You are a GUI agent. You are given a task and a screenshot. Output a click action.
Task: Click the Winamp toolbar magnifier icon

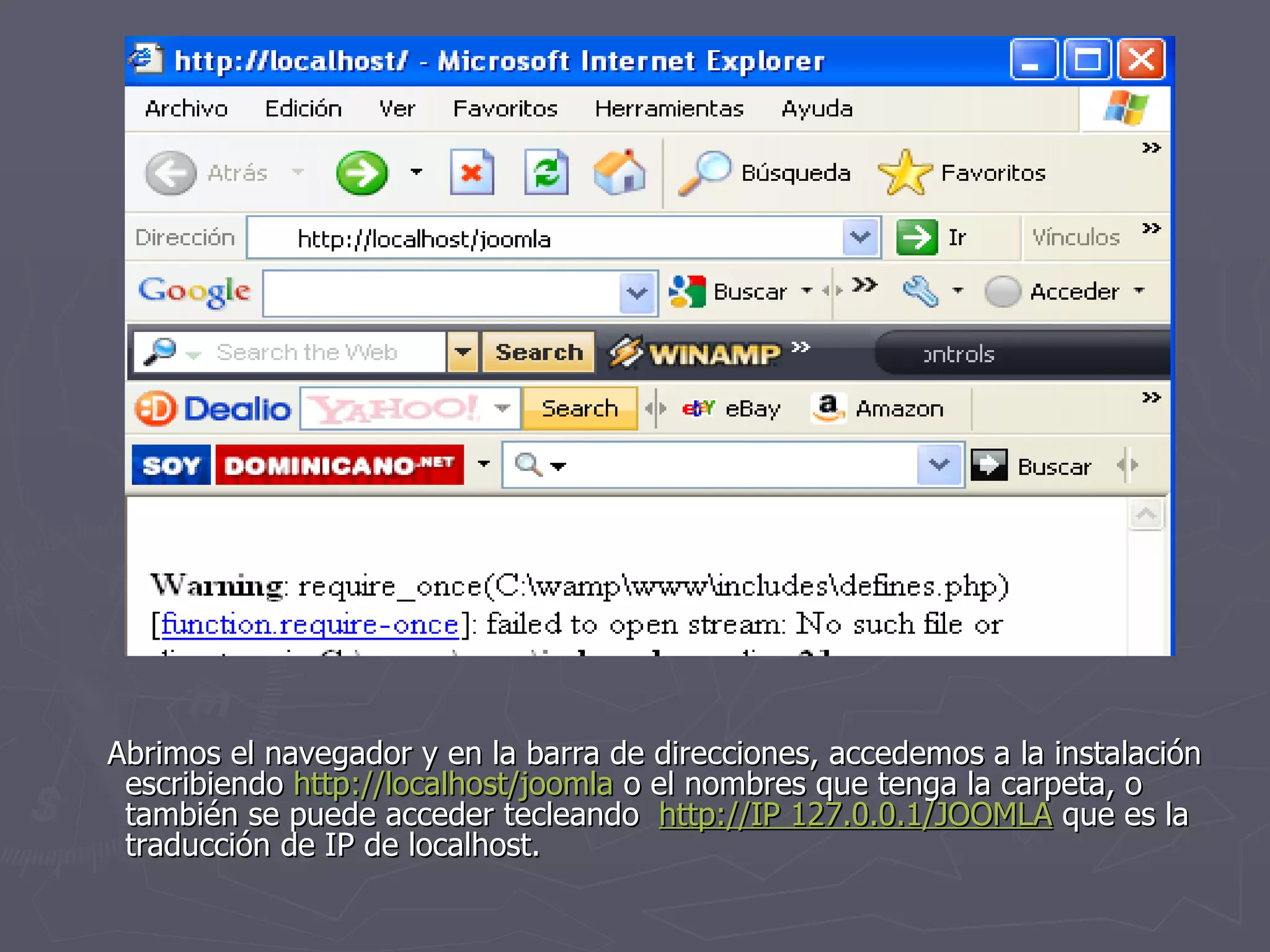click(x=160, y=351)
